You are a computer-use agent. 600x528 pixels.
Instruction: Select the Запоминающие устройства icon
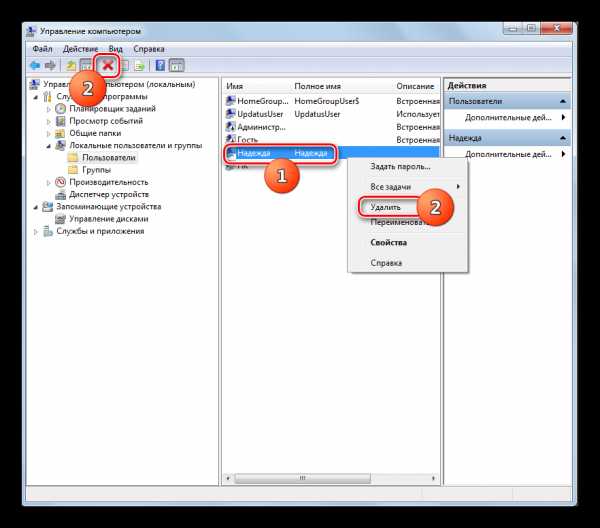[x=47, y=207]
